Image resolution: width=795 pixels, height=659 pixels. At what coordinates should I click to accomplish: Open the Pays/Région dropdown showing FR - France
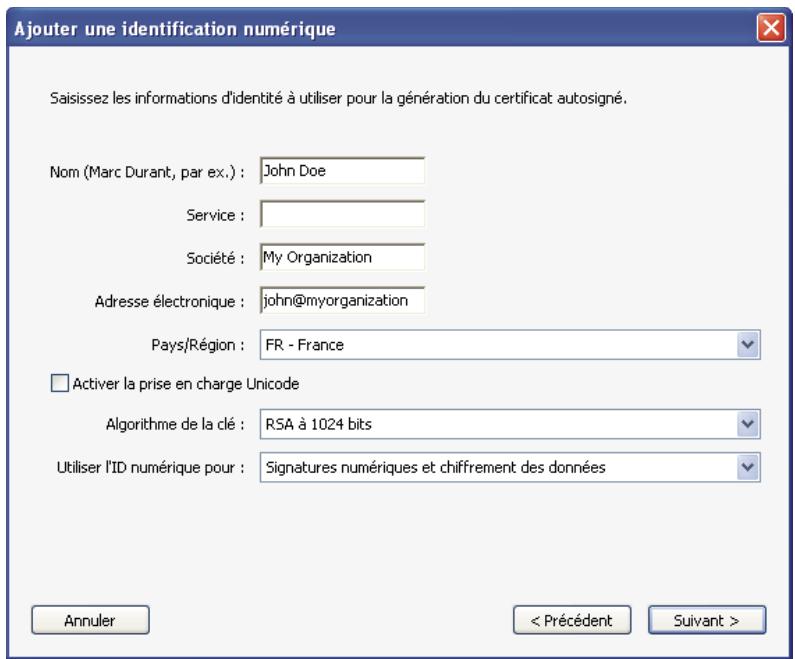tap(510, 345)
